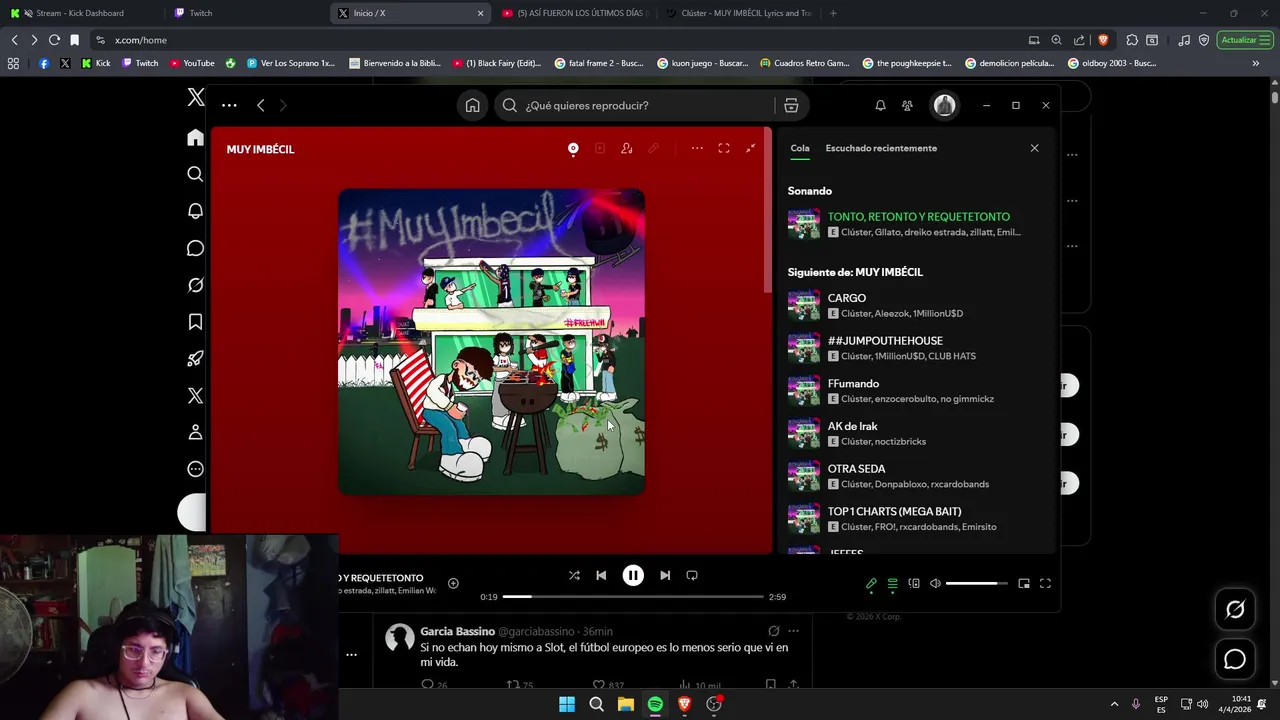Open more options in now playing view
The height and width of the screenshot is (720, 1280).
[x=697, y=148]
